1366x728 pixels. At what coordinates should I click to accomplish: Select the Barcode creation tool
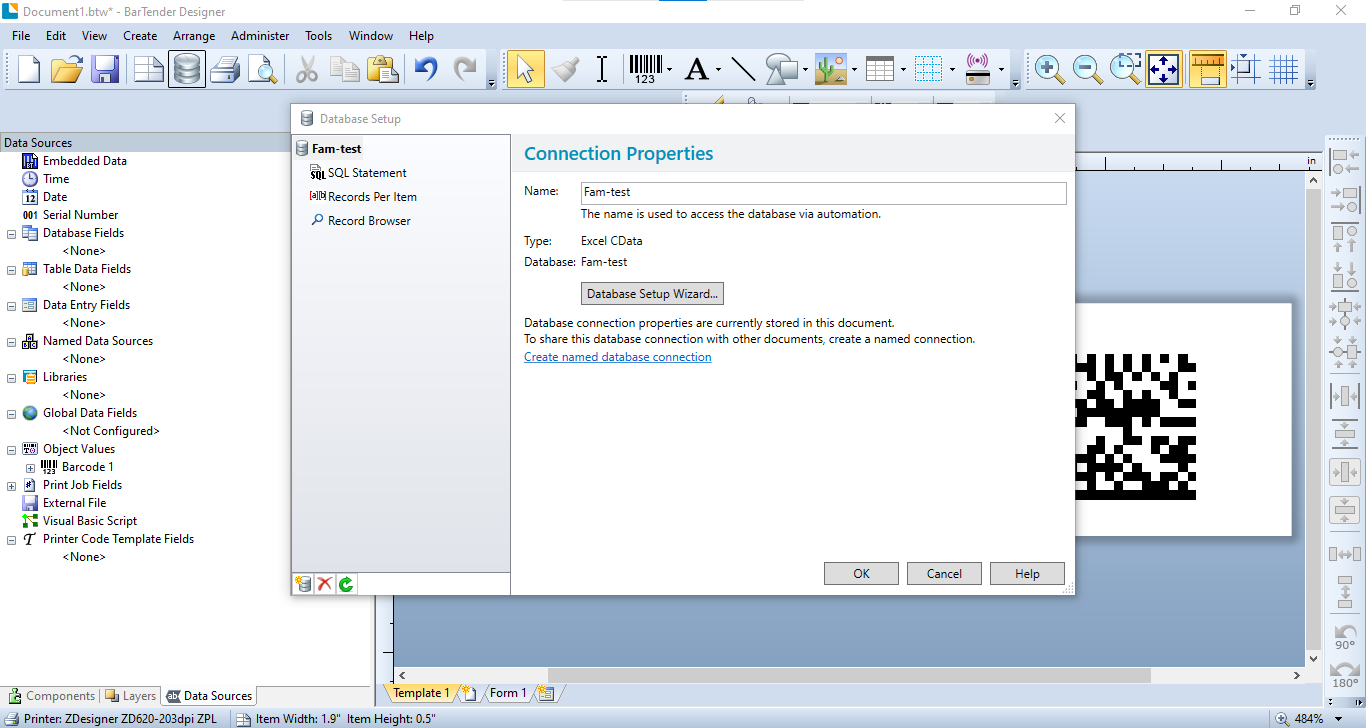645,69
